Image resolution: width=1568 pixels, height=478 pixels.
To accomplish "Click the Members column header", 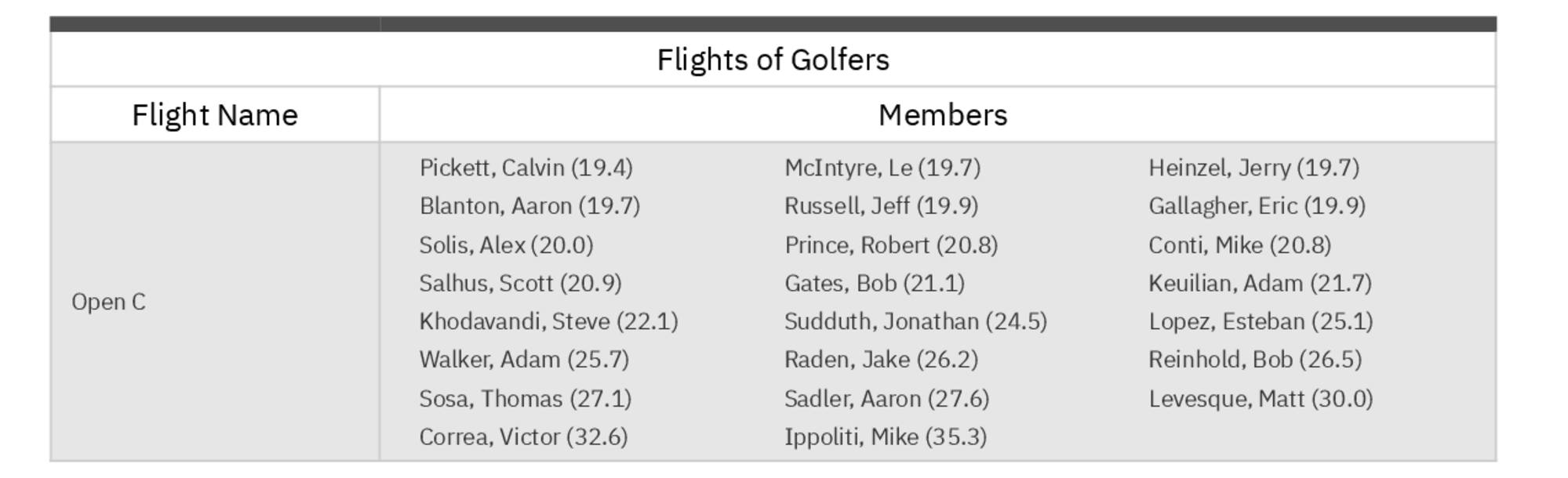I will pyautogui.click(x=942, y=115).
